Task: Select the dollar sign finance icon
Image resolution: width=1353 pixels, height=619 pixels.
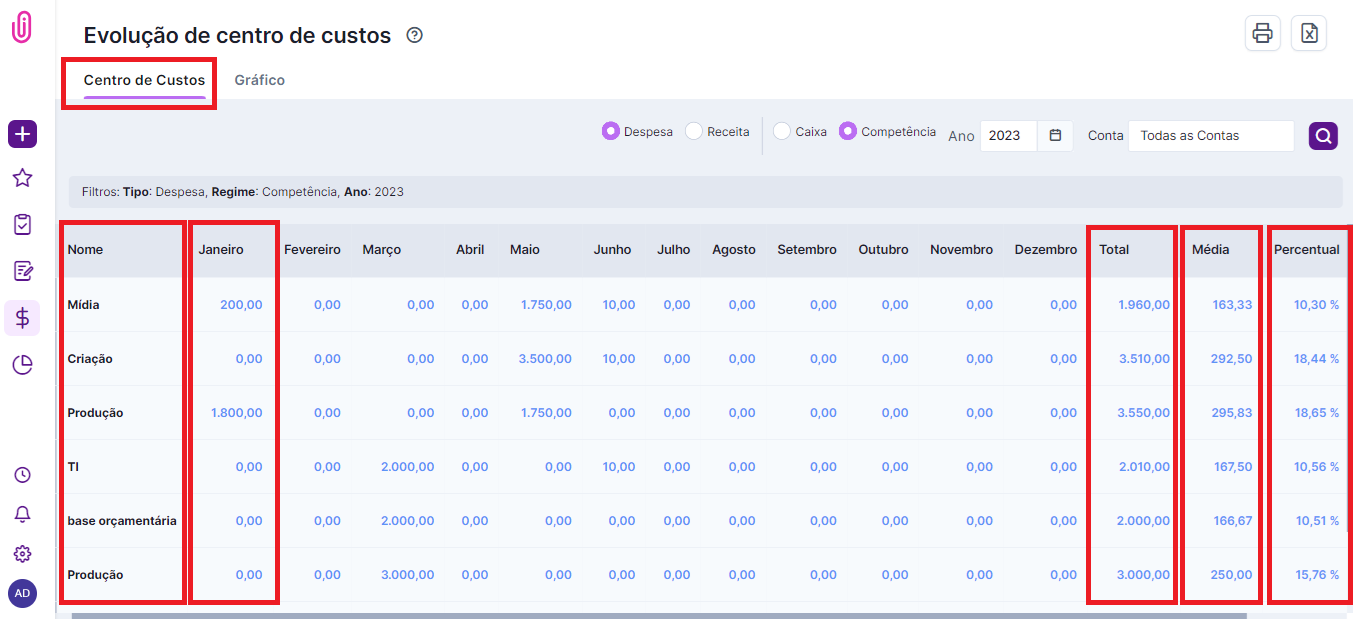Action: coord(22,318)
